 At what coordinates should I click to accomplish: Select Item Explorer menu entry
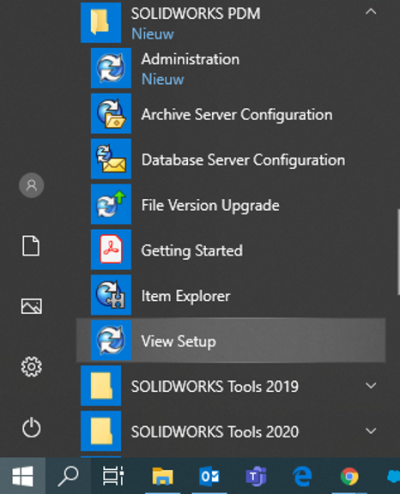coord(231,295)
